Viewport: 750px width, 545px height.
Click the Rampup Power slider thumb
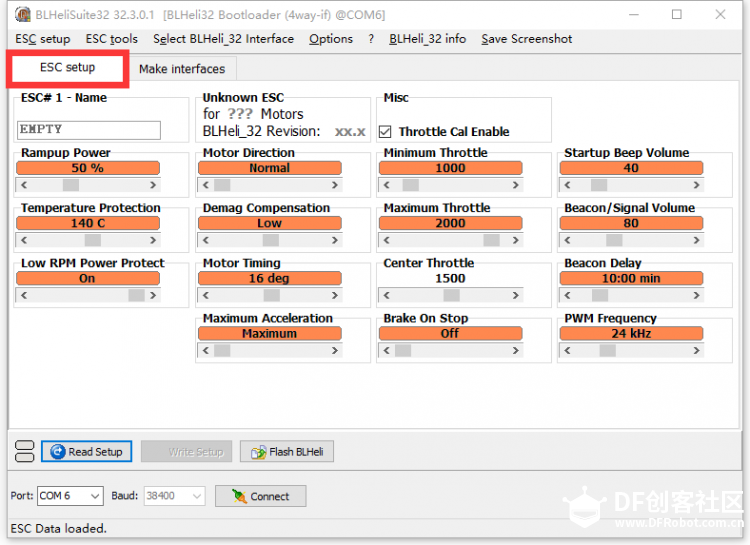coord(71,185)
